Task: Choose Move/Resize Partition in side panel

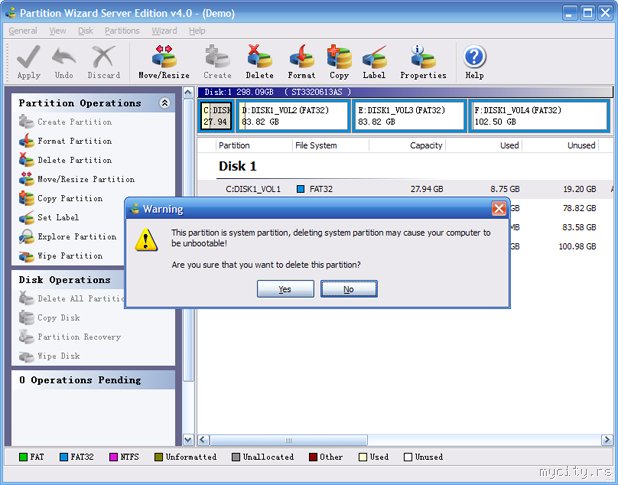Action: click(x=77, y=179)
